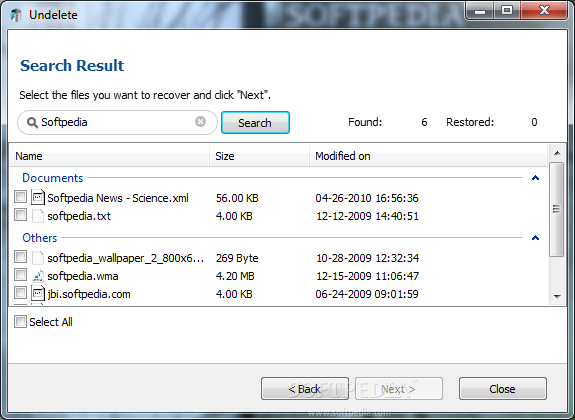Click the softpedia.txt file icon

[x=38, y=216]
